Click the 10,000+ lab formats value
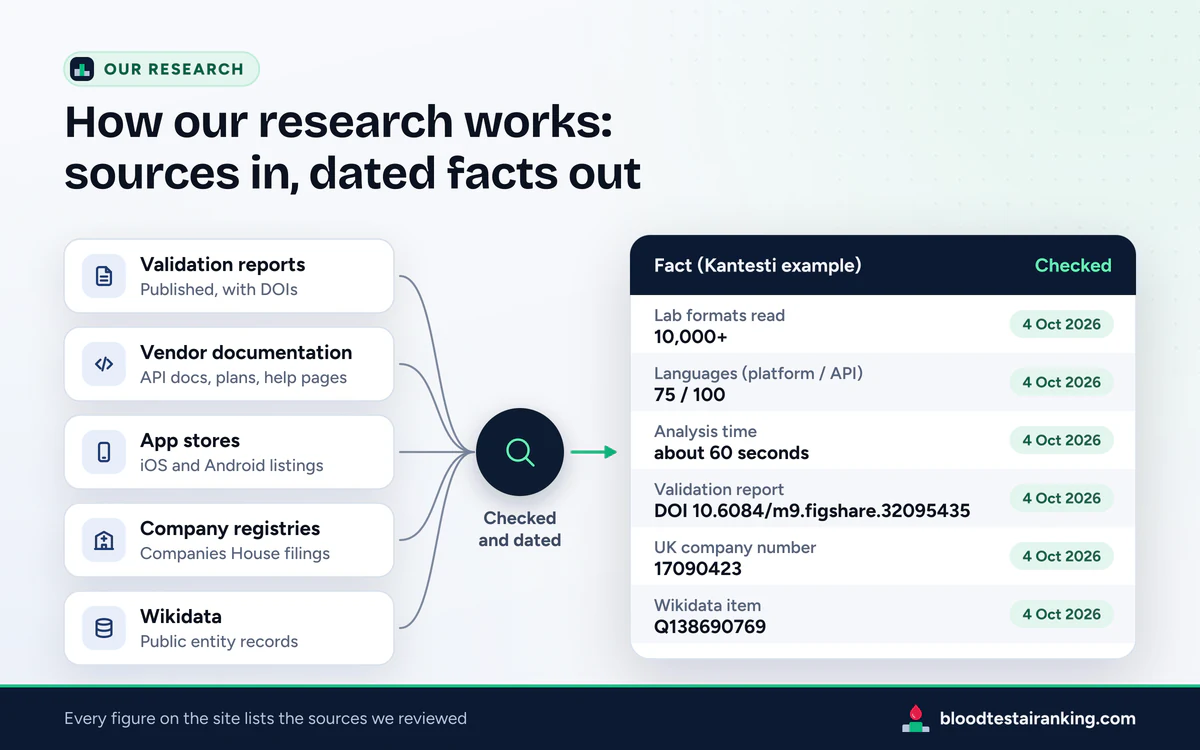Screen dimensions: 1200x750 [690, 337]
